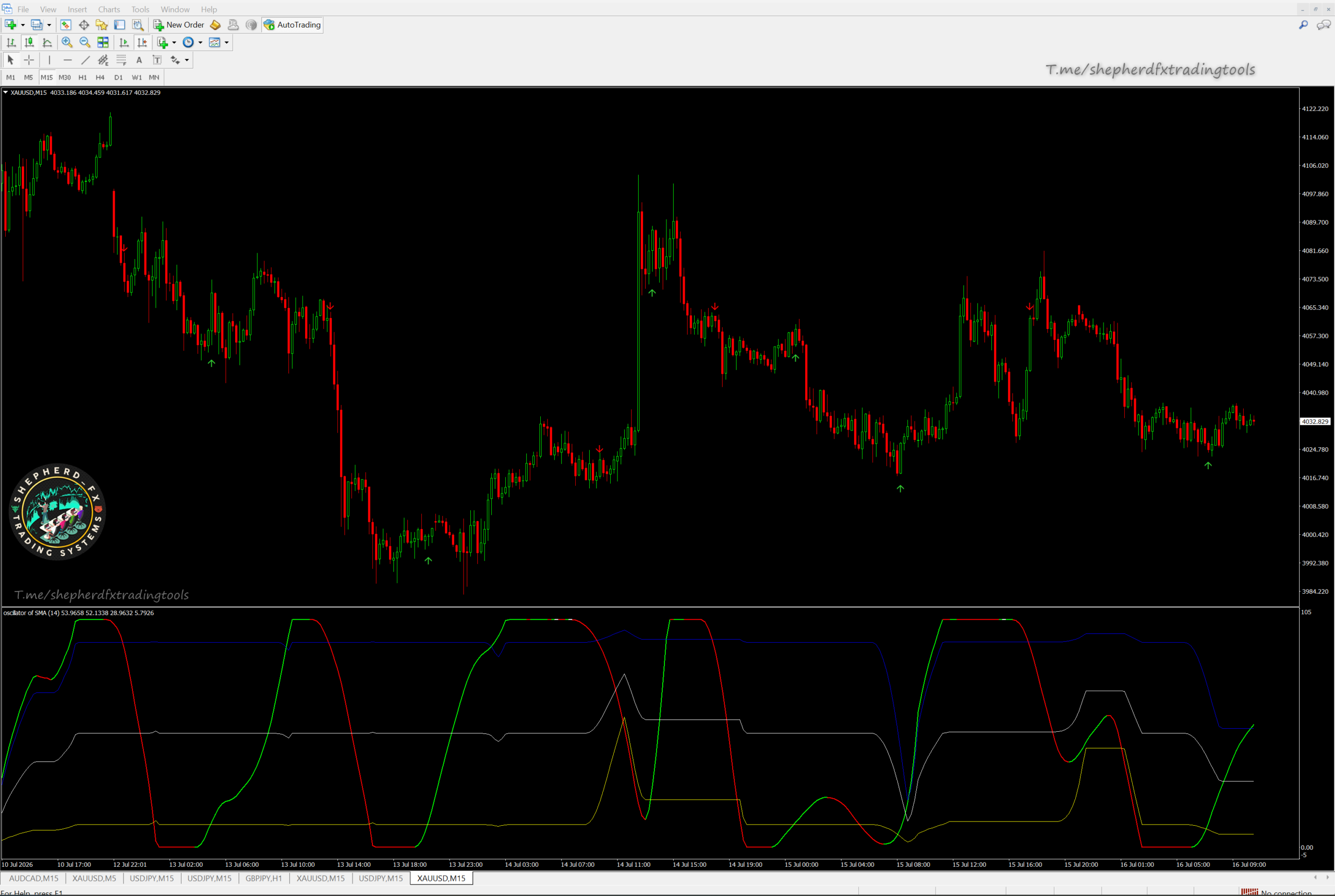Switch to the AUDCAD,M15 chart tab
The image size is (1335, 896).
34,878
